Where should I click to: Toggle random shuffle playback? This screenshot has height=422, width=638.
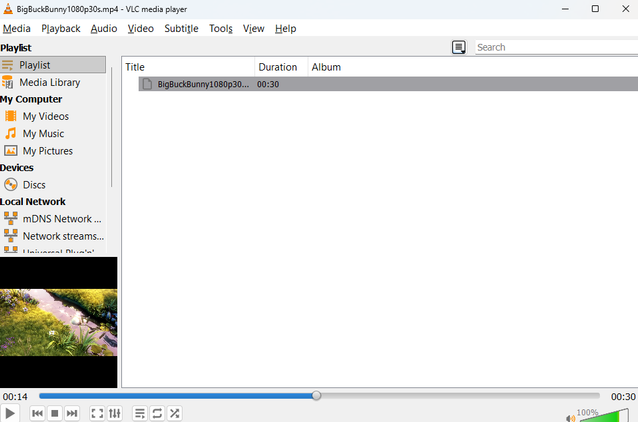(x=175, y=413)
